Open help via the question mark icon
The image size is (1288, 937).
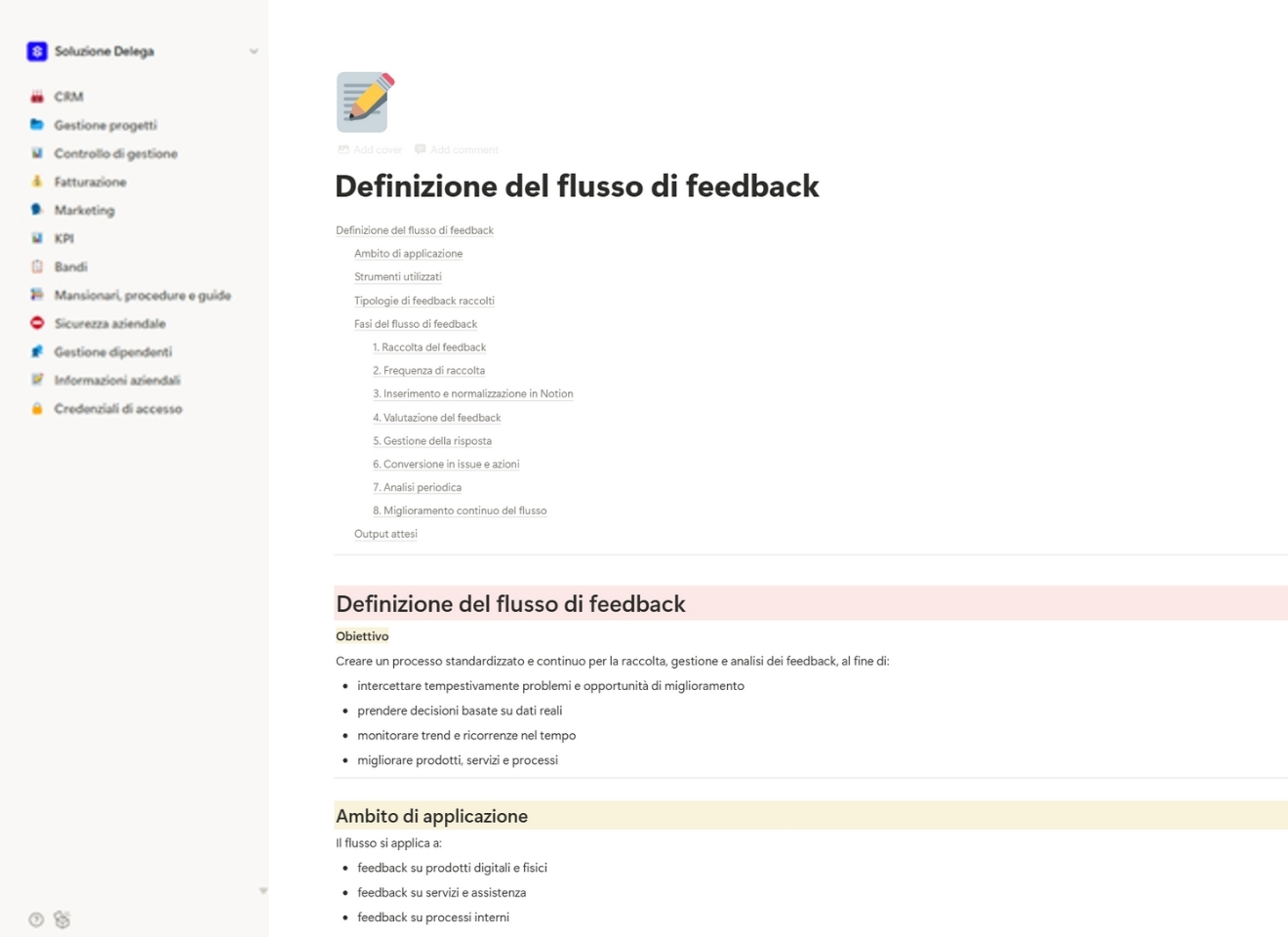point(35,919)
